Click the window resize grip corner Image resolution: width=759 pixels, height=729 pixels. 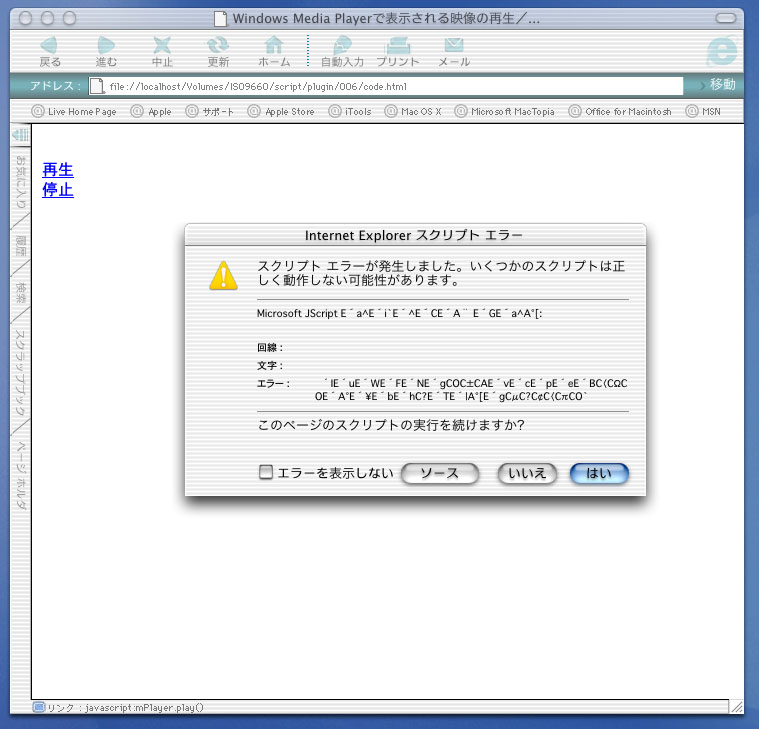736,707
